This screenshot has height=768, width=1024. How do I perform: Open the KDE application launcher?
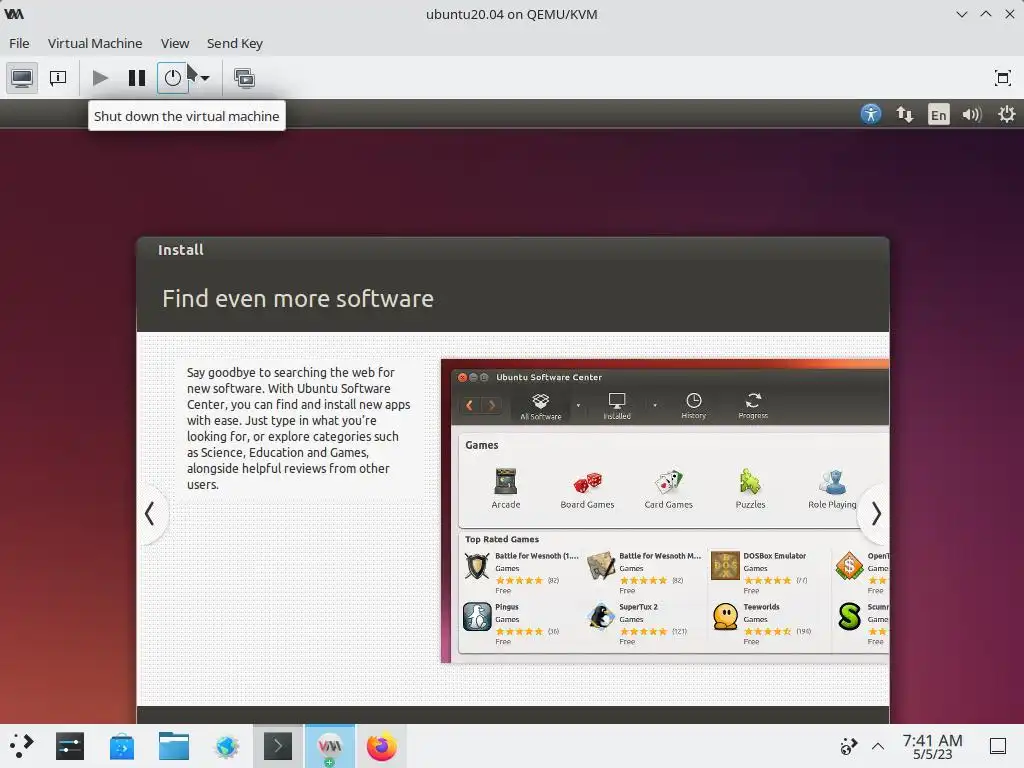(20, 746)
